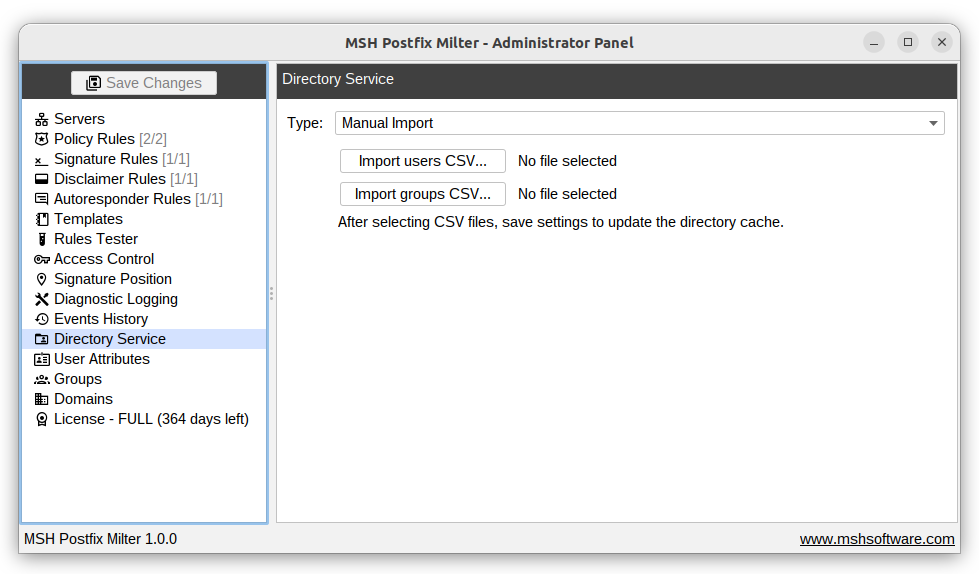Open Diagnostic Logging settings
Screen dimensions: 979x574
click(116, 299)
